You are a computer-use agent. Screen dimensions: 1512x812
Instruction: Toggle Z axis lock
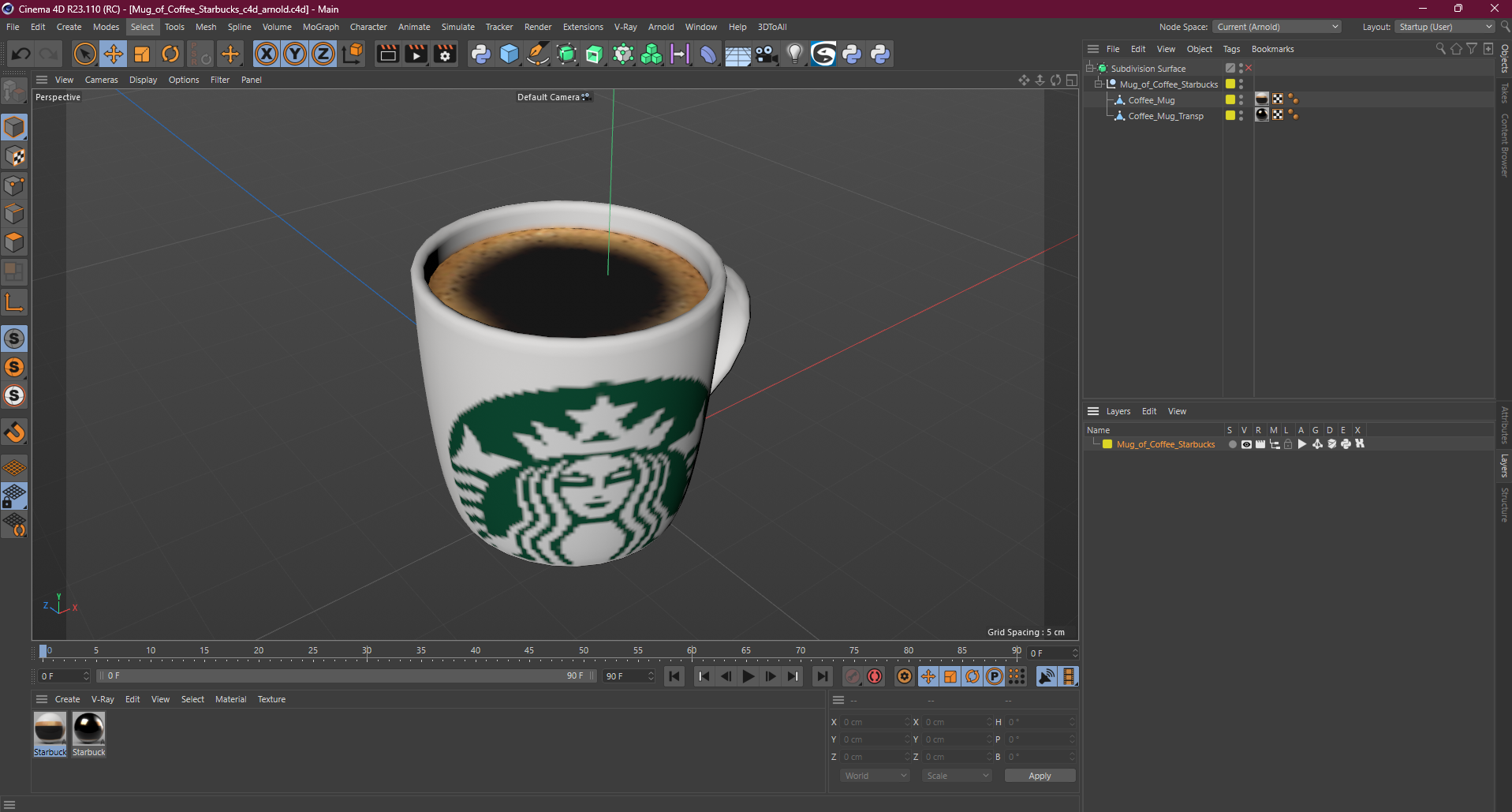[x=323, y=54]
